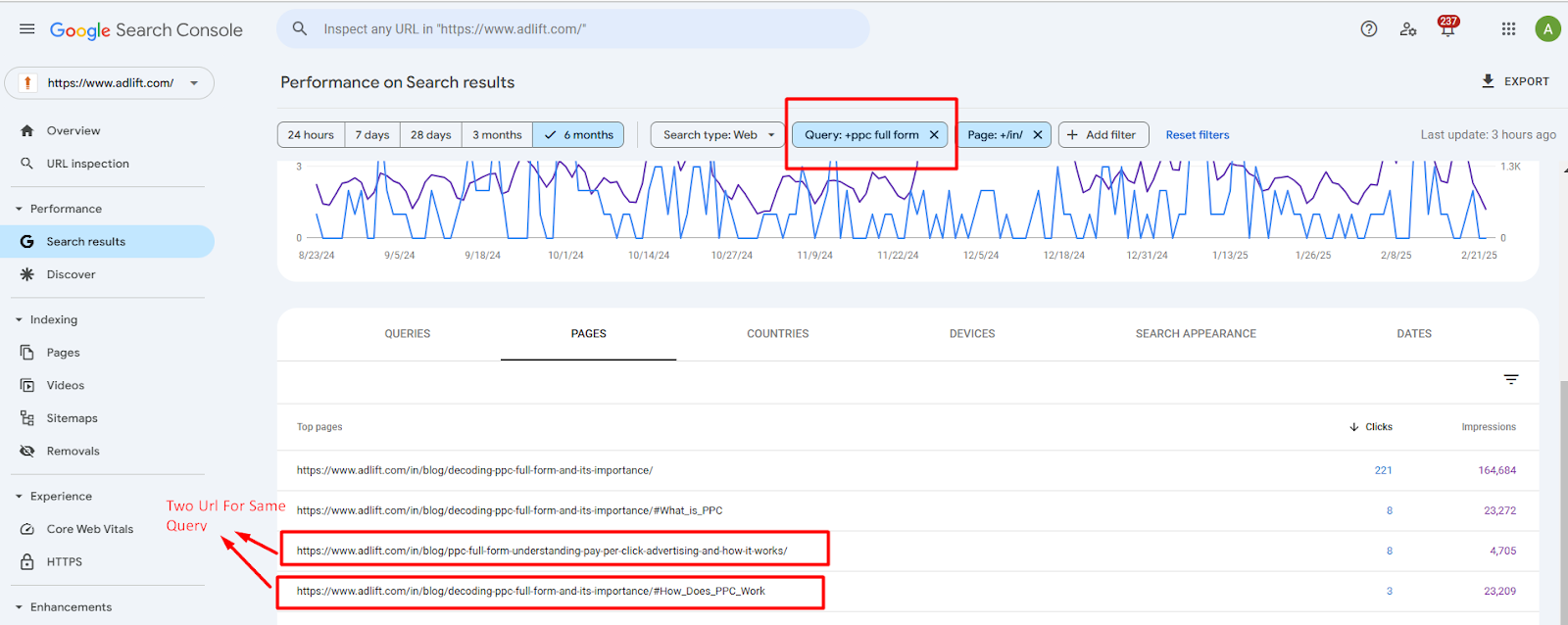
Task: Switch to the Dates tab
Action: 1414,334
